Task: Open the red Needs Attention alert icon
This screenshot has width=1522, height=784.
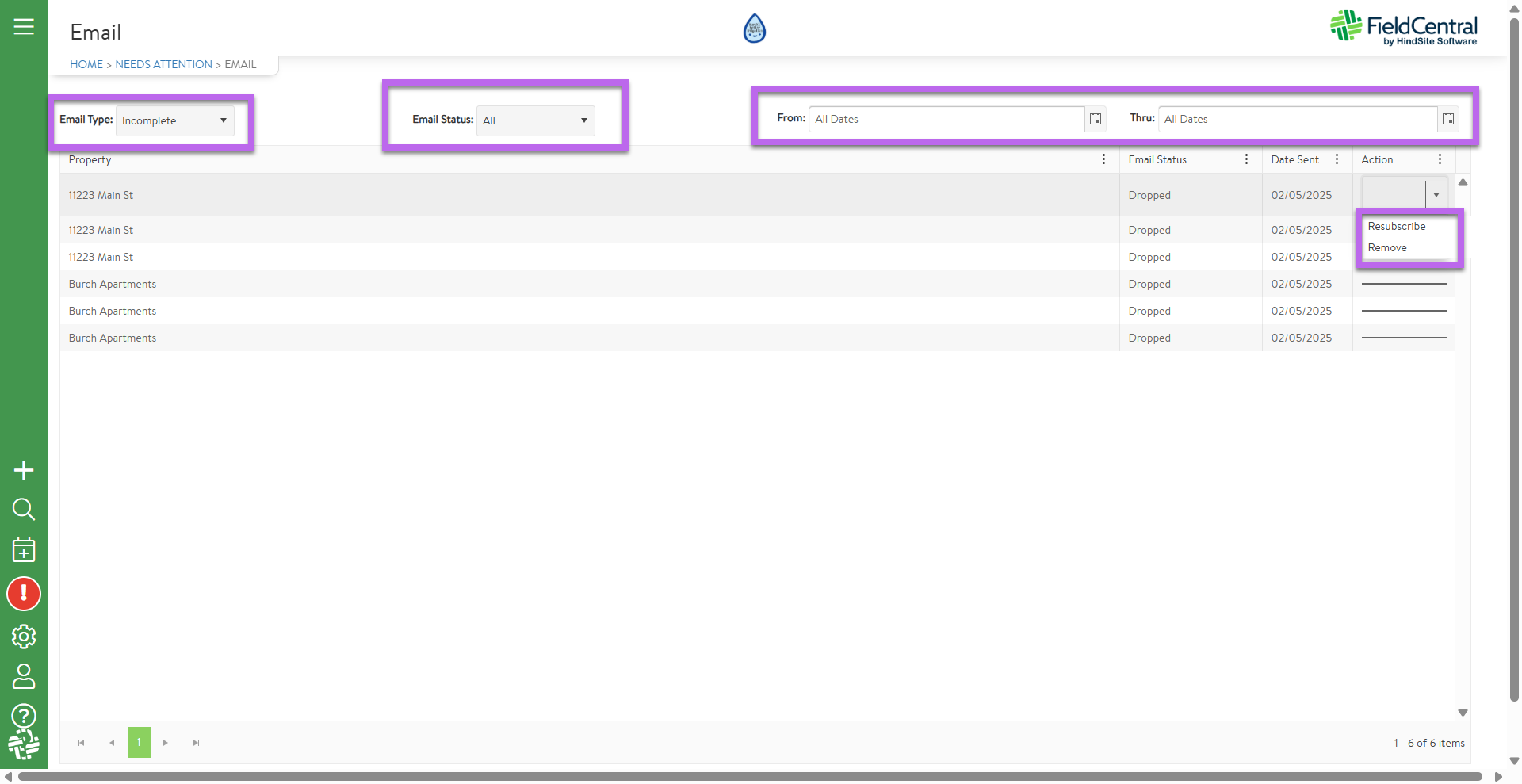Action: click(x=24, y=594)
